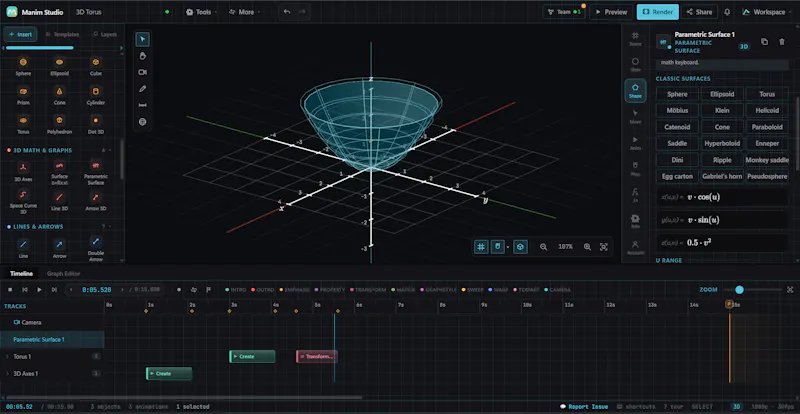This screenshot has height=414, width=800.
Task: Insert a Torus from the Insert panel
Action: (23, 125)
